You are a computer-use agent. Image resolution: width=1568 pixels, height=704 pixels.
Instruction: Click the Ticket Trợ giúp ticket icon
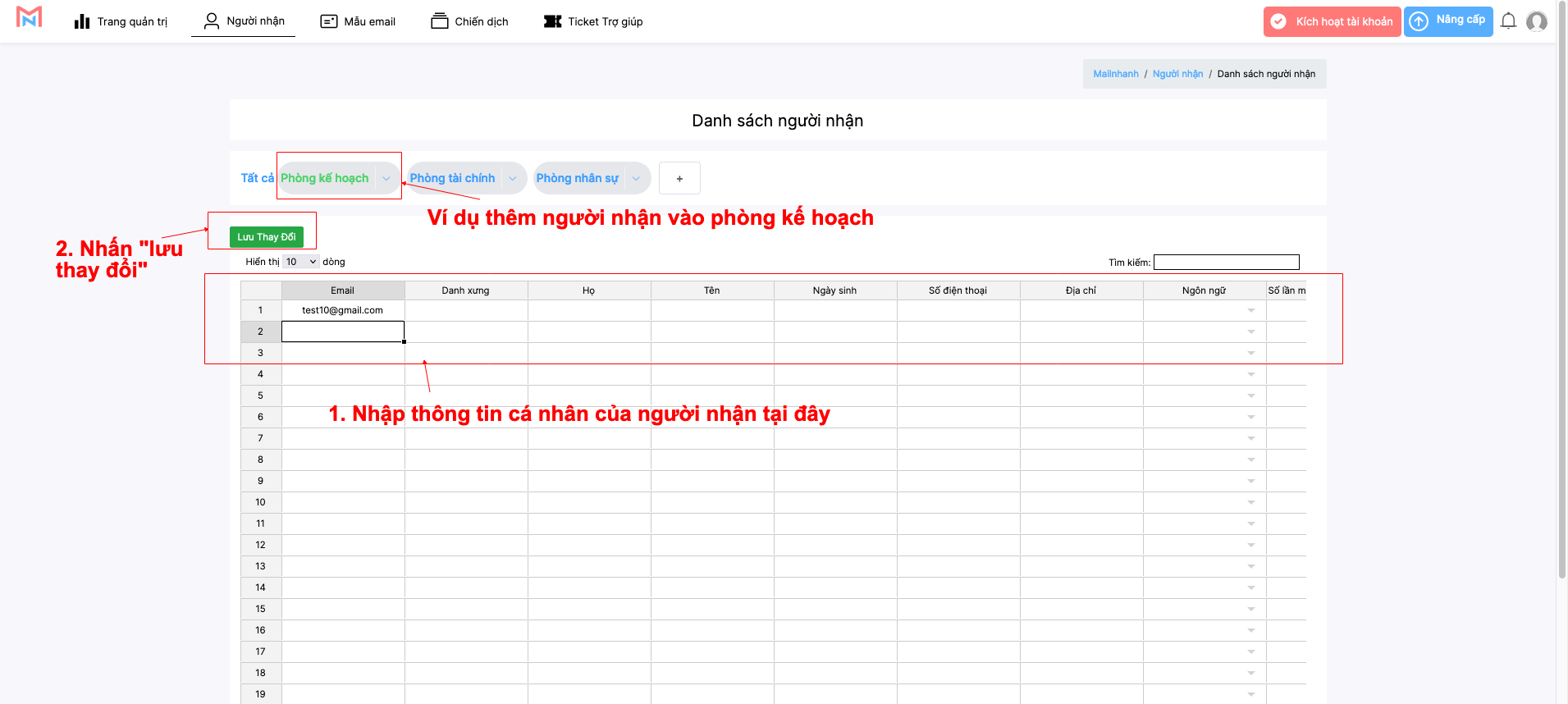(553, 21)
